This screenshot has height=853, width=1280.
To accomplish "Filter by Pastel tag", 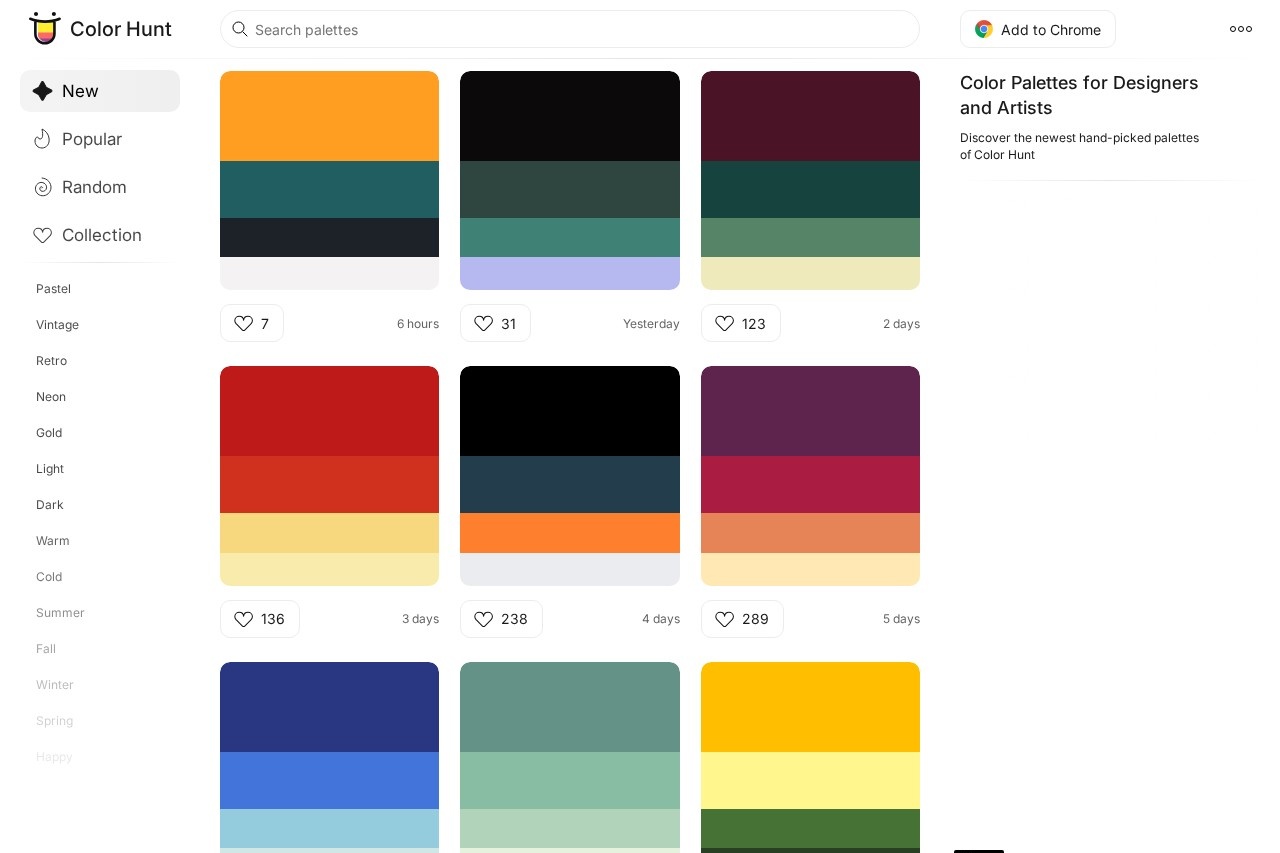I will [53, 289].
